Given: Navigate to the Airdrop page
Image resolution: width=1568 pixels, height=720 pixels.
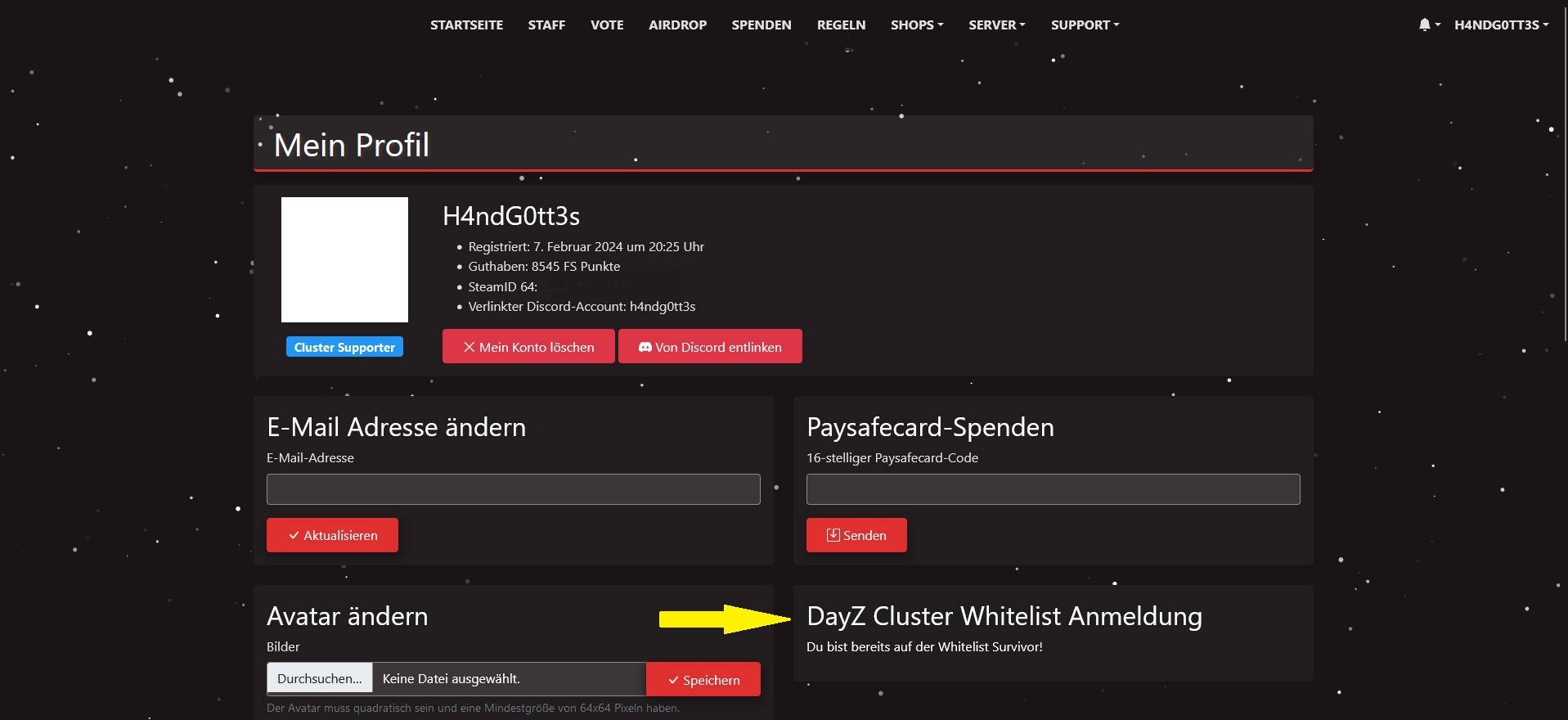Looking at the screenshot, I should [677, 25].
